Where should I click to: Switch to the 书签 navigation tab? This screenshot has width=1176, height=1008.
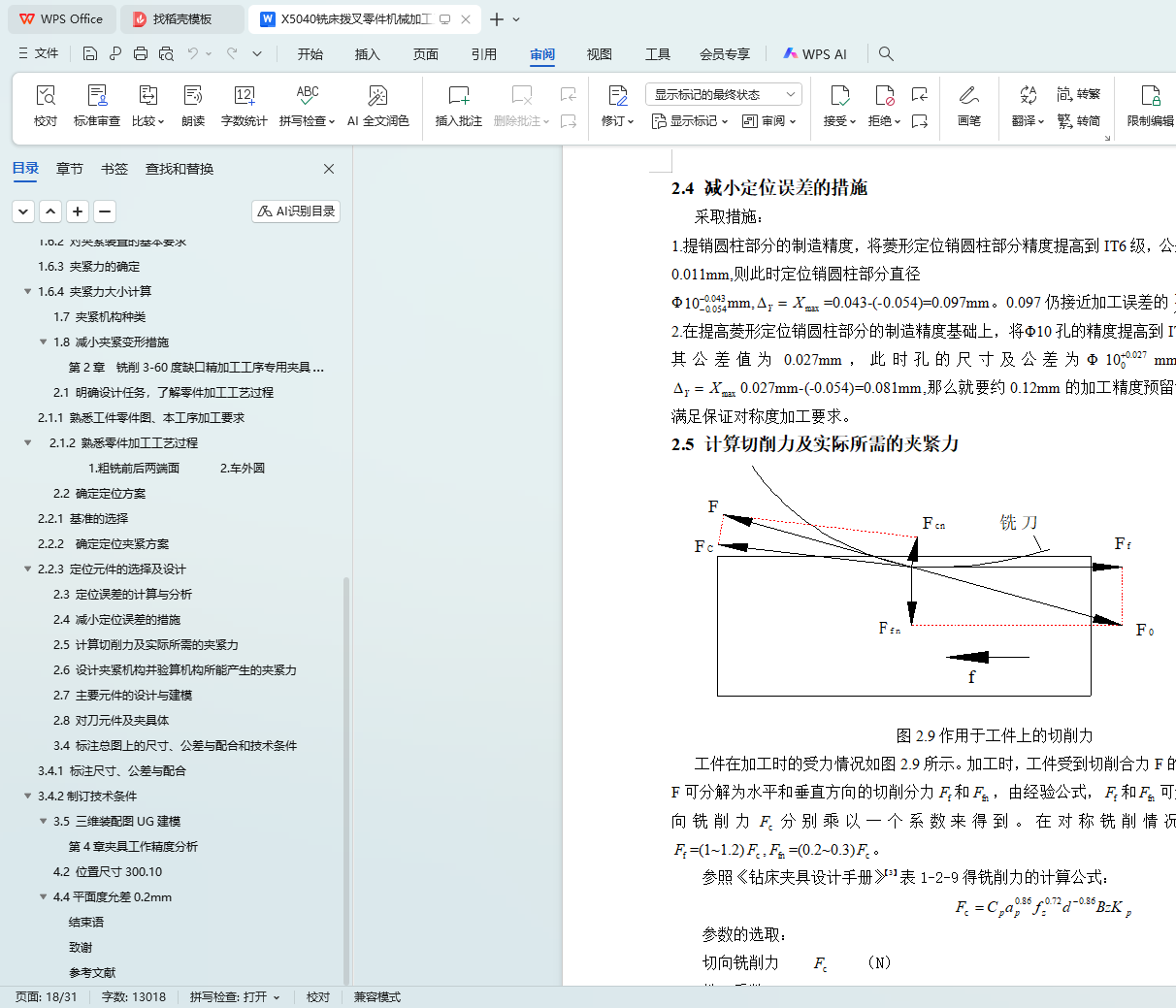[x=114, y=169]
